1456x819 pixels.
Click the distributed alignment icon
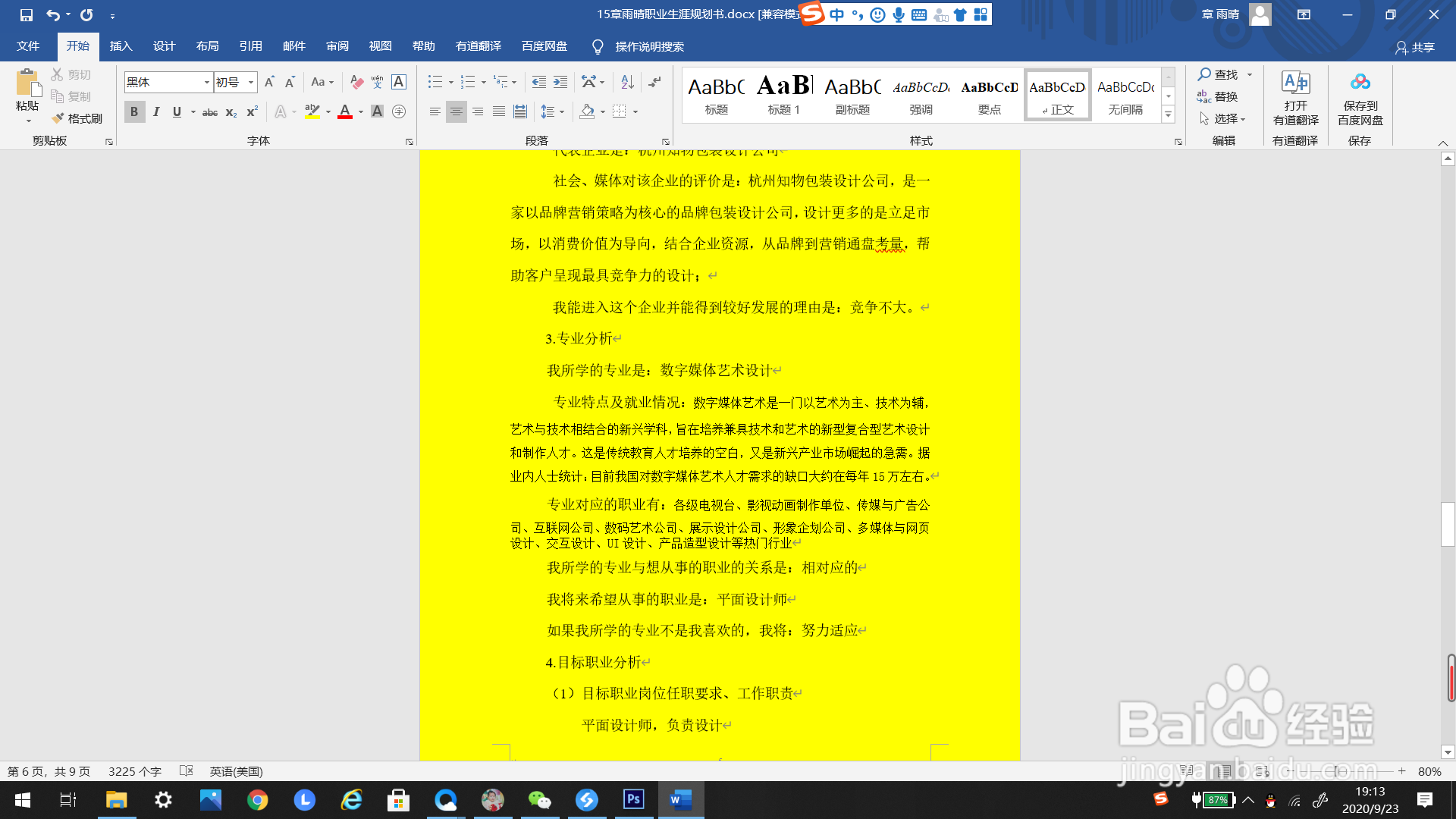tap(520, 111)
